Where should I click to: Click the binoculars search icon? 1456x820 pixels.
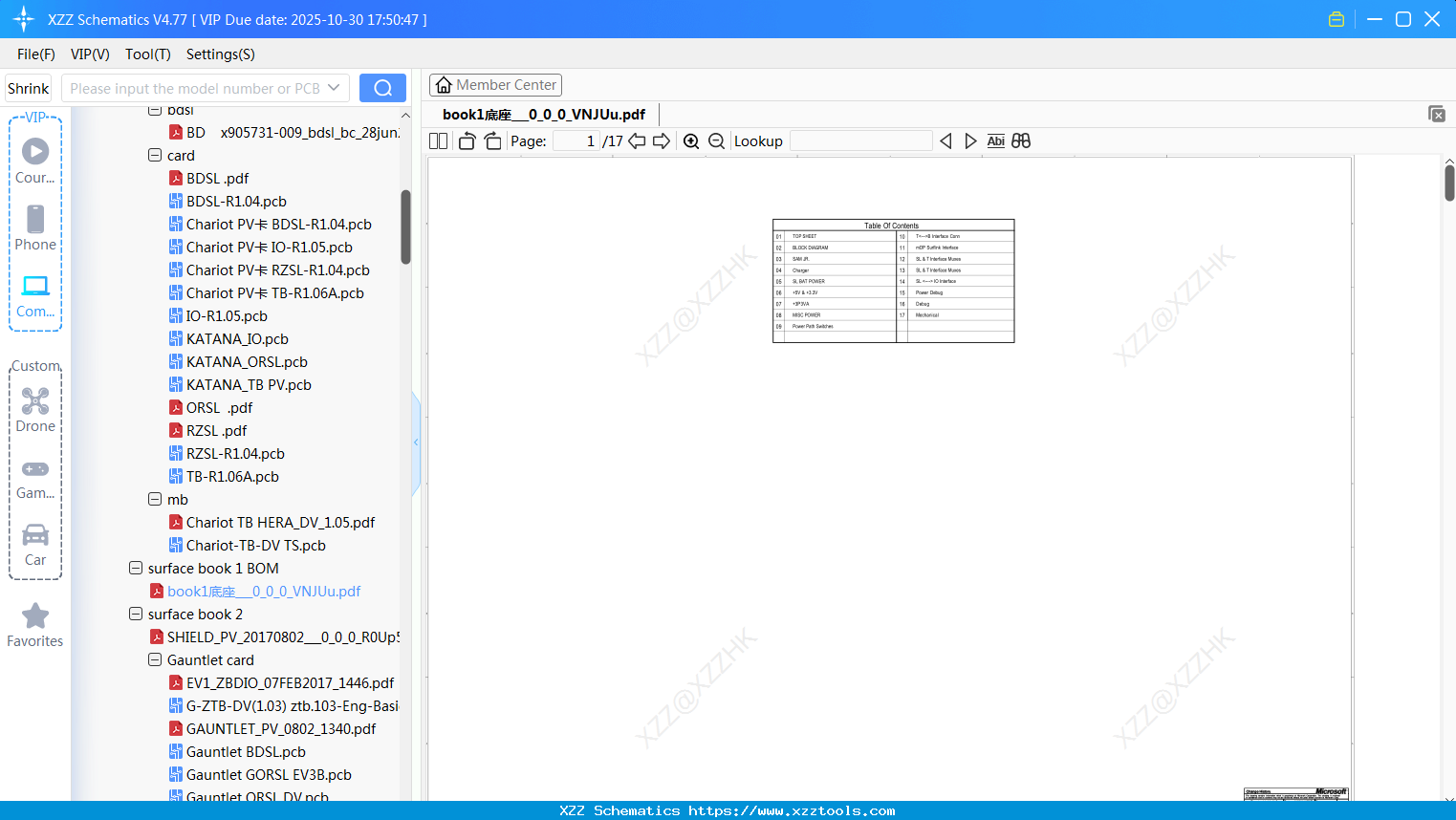1021,141
